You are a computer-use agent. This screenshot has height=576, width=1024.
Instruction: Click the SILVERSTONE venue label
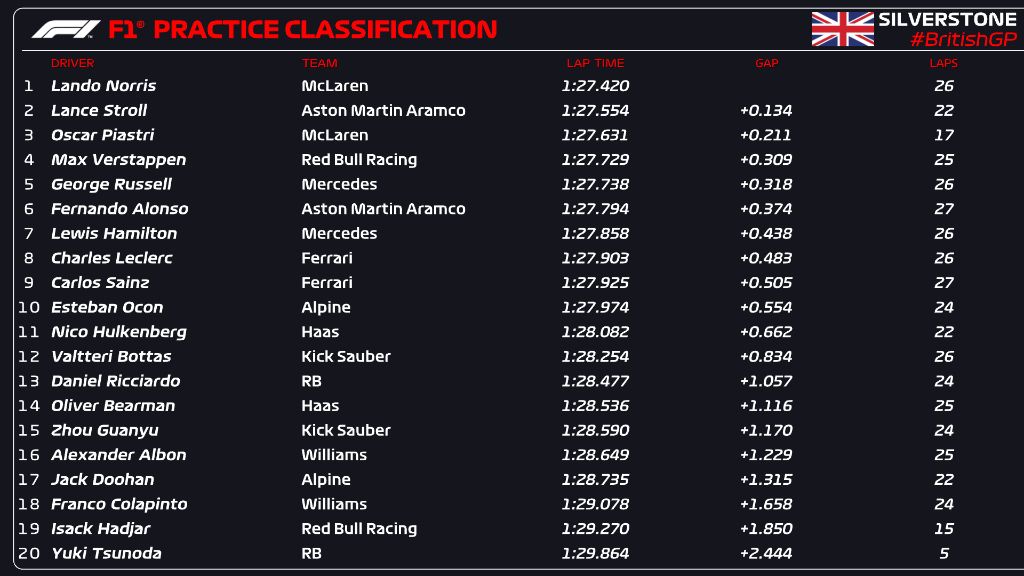[946, 19]
